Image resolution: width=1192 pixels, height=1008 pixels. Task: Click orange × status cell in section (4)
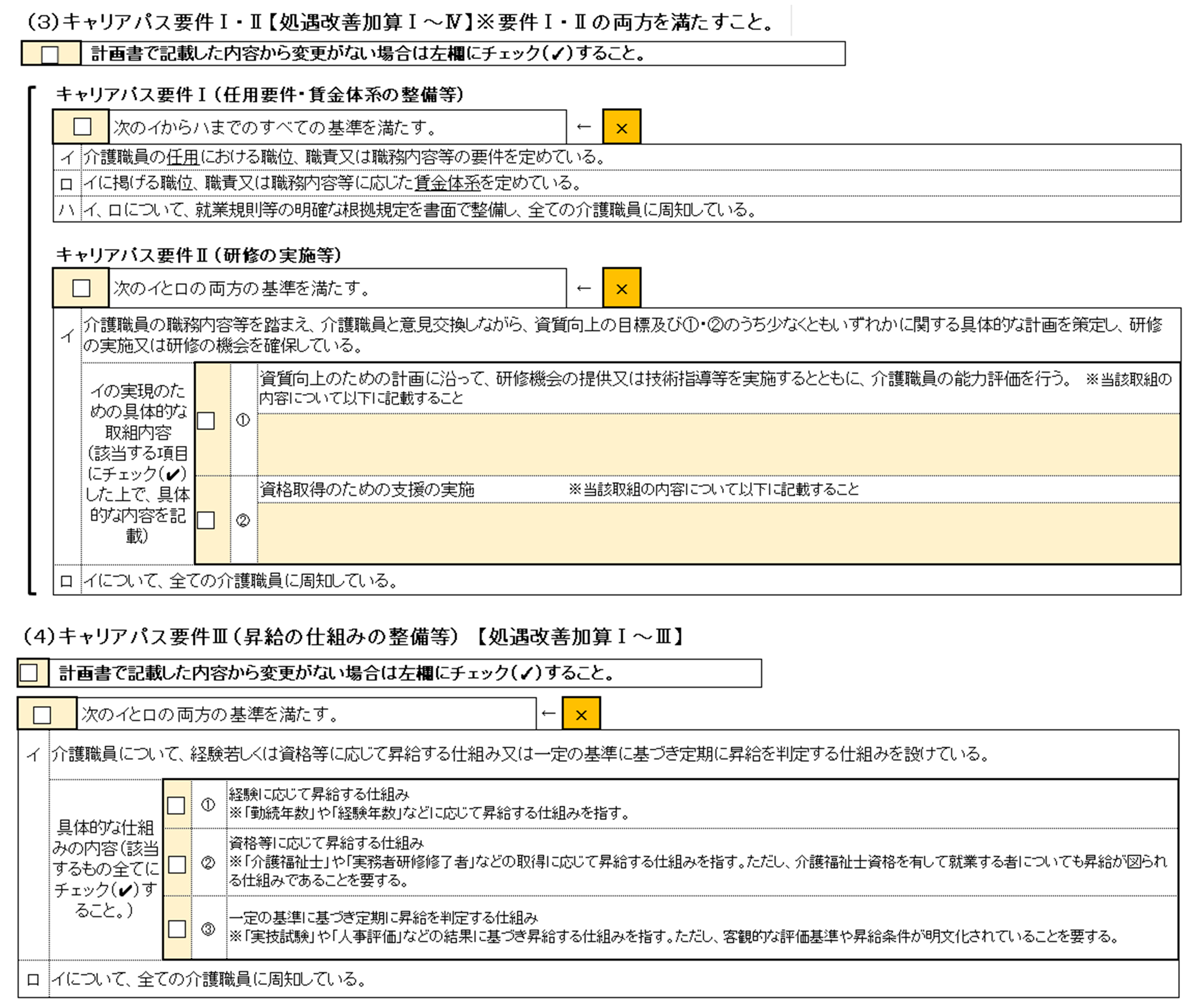[581, 713]
